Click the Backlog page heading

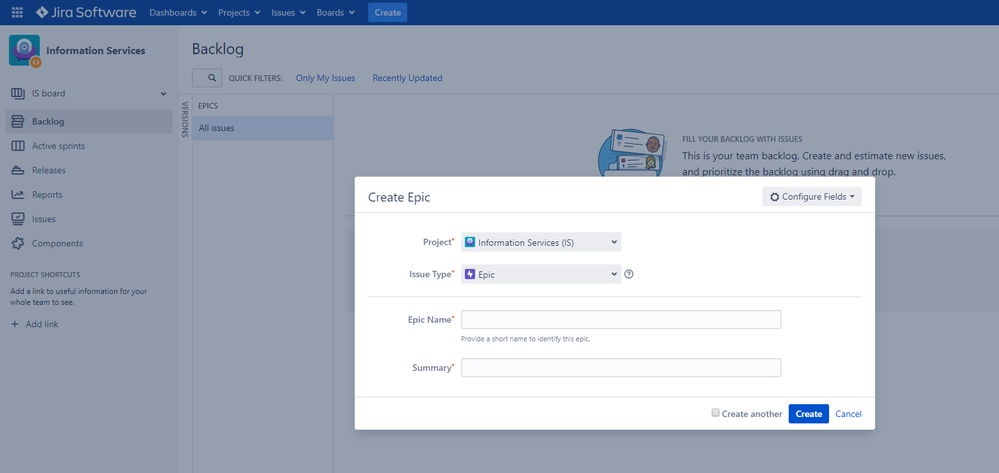coord(218,49)
